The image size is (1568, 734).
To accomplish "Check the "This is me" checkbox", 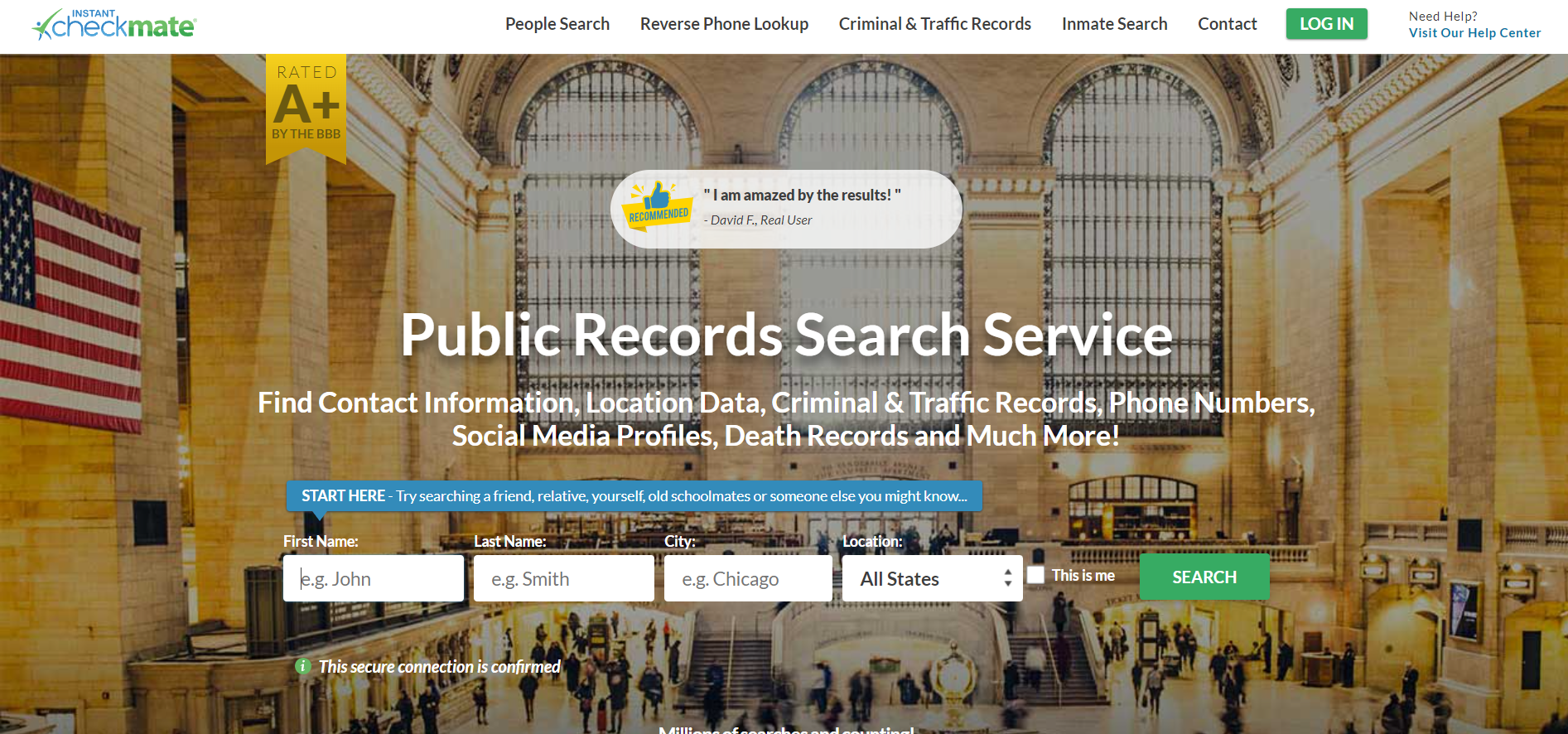I will 1035,575.
